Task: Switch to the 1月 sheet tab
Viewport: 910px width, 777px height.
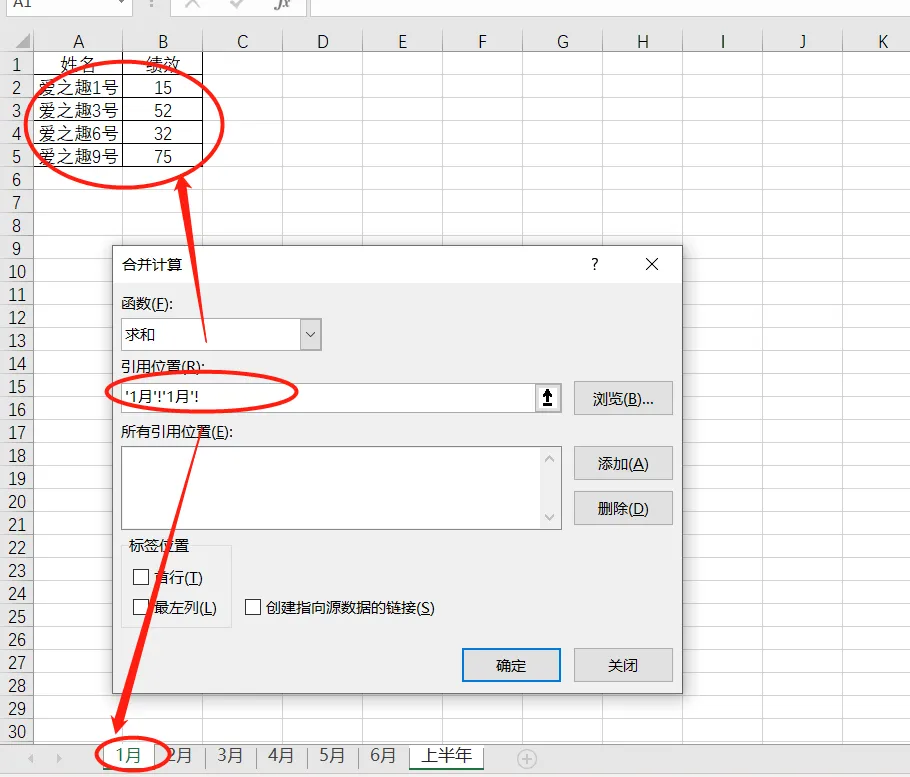Action: click(x=128, y=755)
